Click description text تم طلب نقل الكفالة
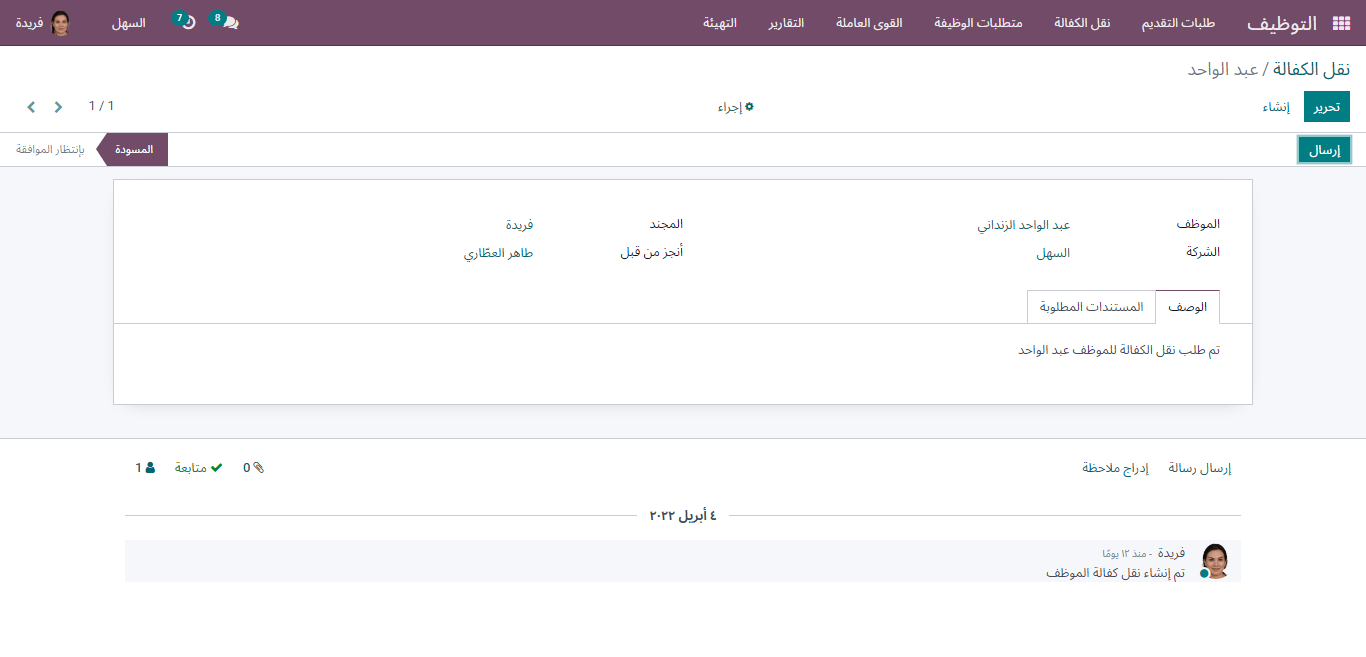This screenshot has width=1366, height=657. (1119, 350)
